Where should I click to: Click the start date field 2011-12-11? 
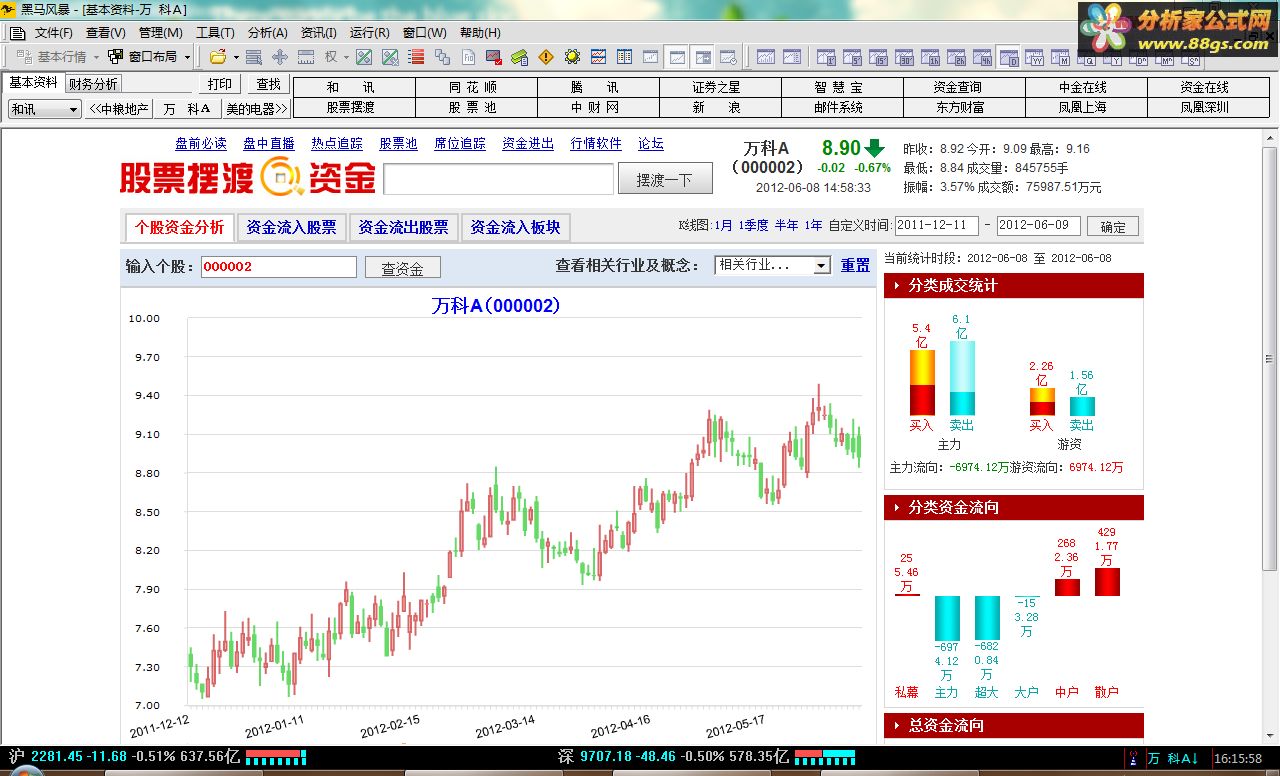coord(937,226)
